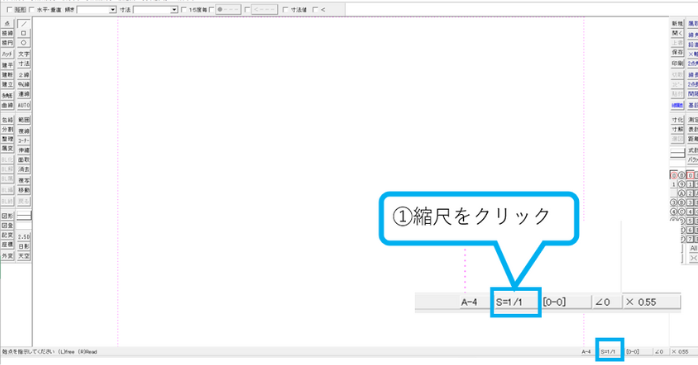Select the 接線 tangent line tool
The height and width of the screenshot is (365, 698).
click(x=7, y=33)
